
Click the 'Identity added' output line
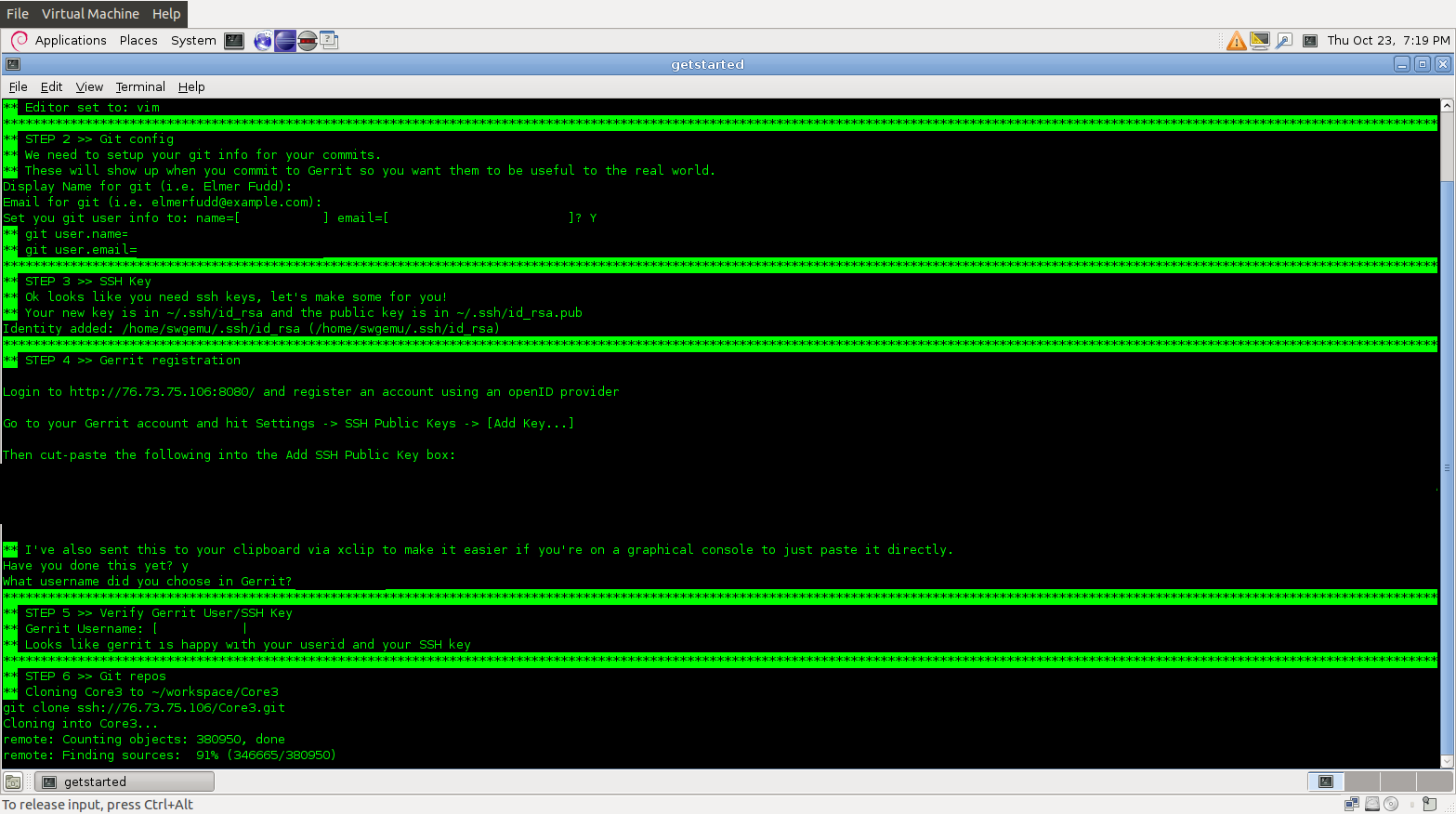tap(251, 328)
